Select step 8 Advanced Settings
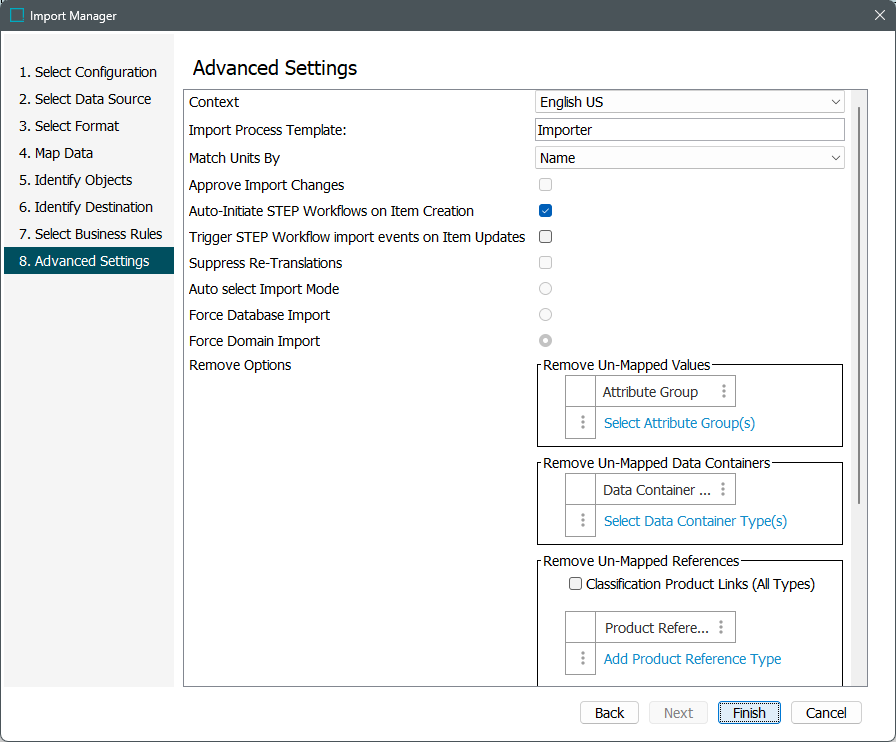 click(x=89, y=261)
